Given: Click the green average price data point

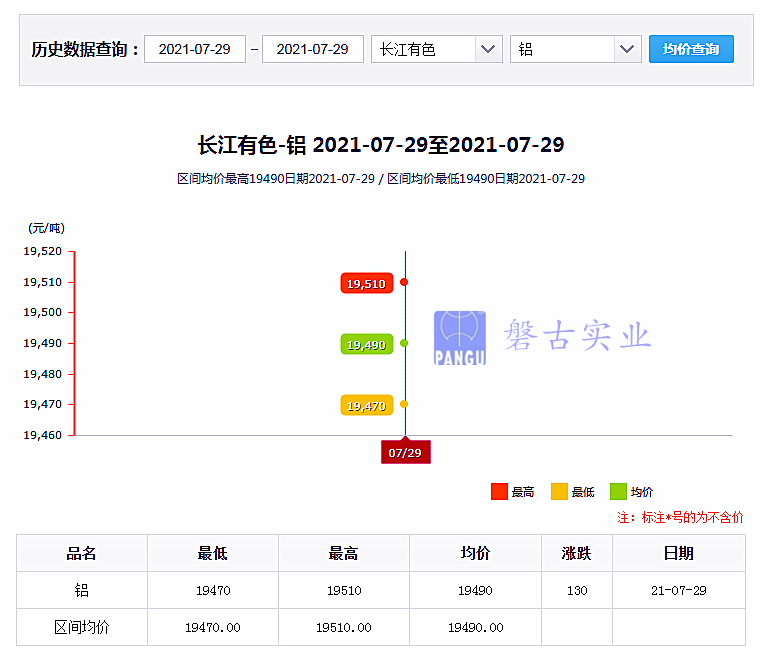Looking at the screenshot, I should (404, 343).
